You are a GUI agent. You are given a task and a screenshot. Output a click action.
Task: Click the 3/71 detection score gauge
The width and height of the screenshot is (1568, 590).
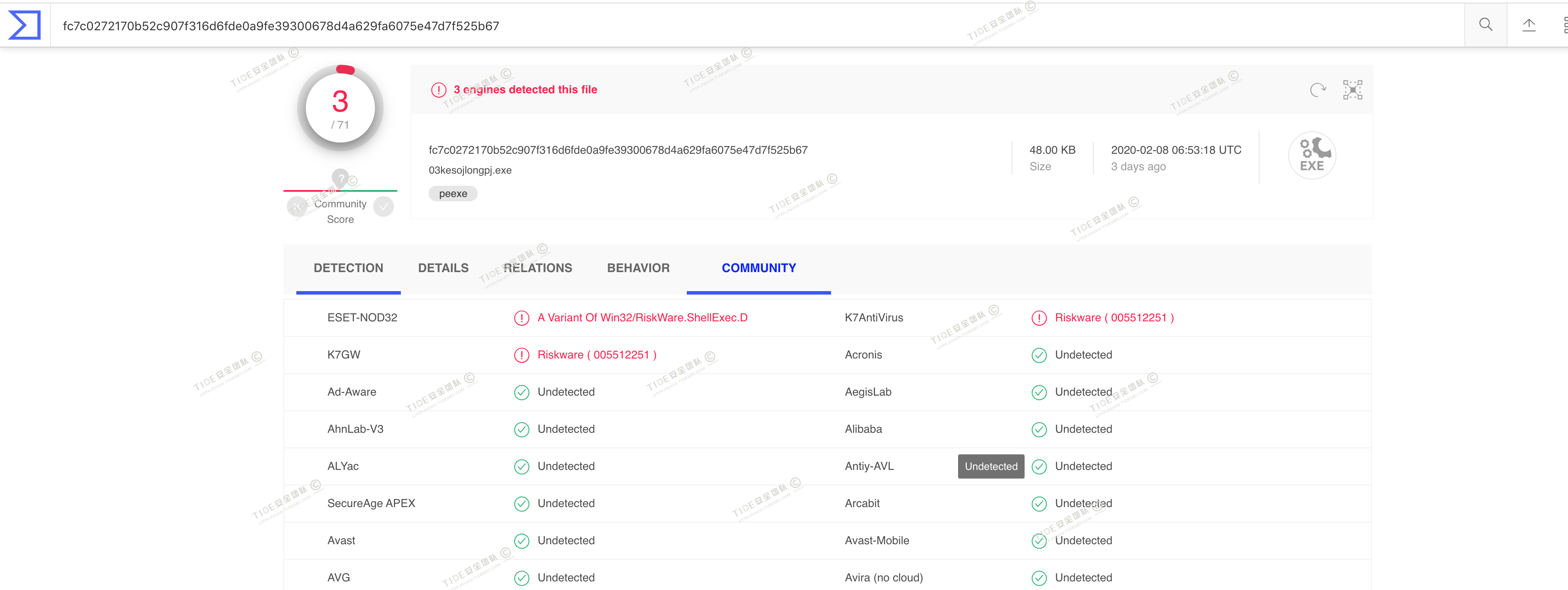[340, 108]
